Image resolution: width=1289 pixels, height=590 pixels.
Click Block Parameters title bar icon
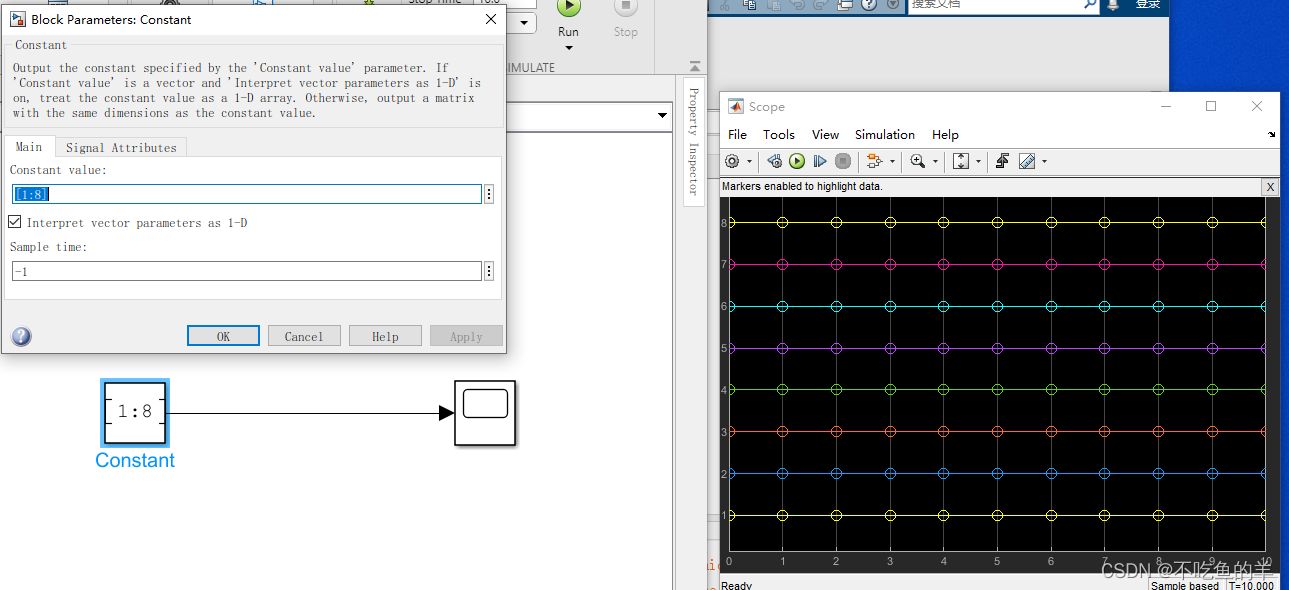coord(17,19)
